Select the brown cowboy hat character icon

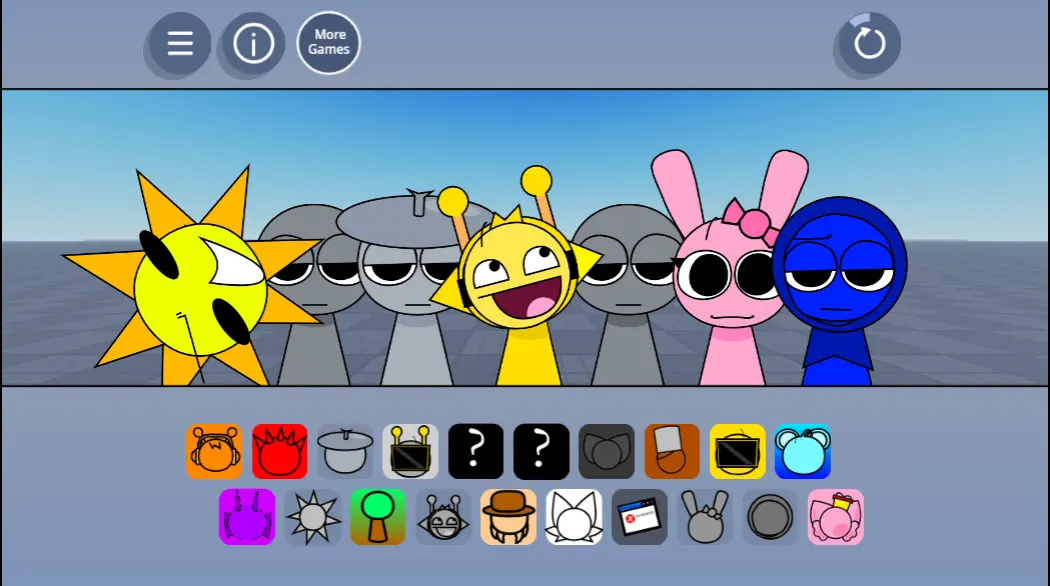click(509, 517)
